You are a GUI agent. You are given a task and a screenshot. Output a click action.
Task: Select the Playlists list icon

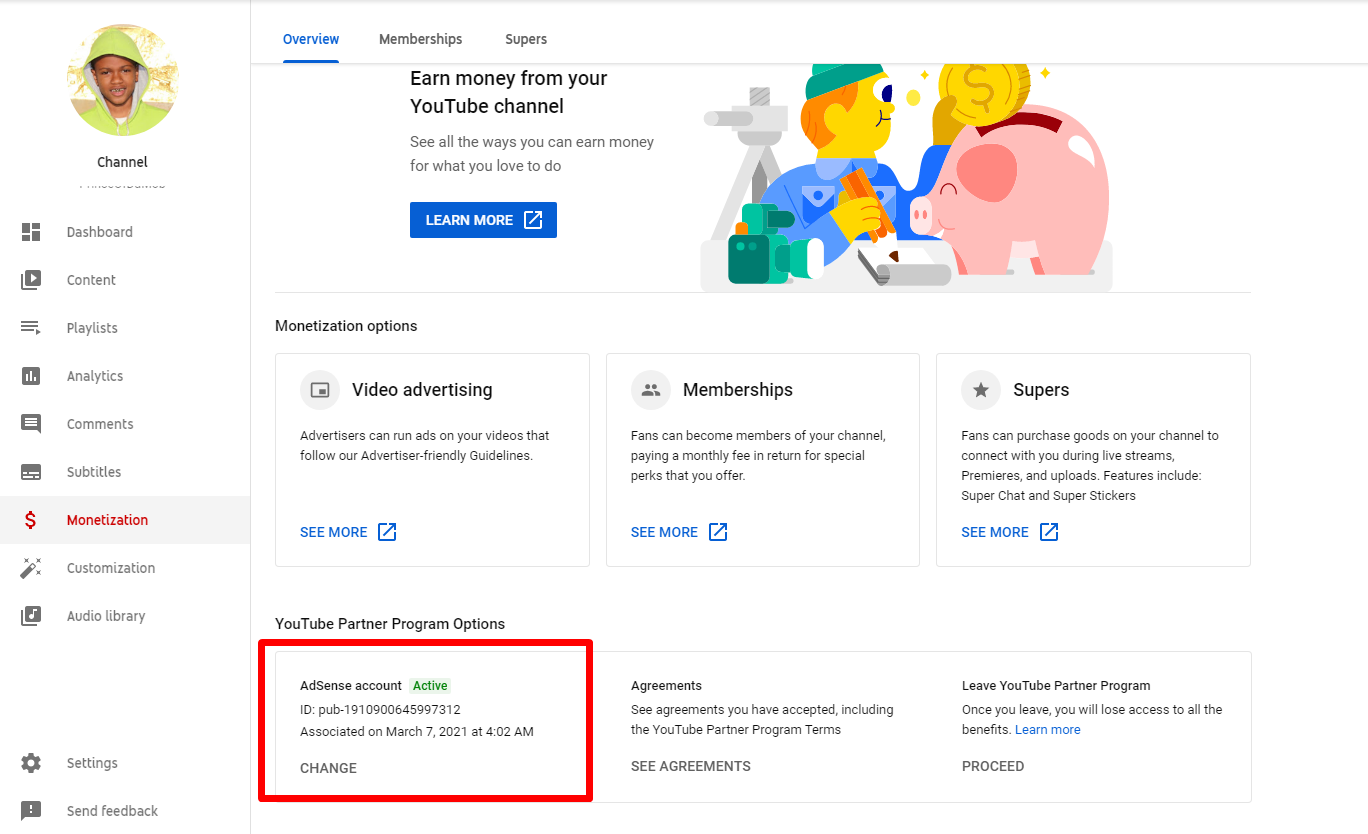[31, 328]
